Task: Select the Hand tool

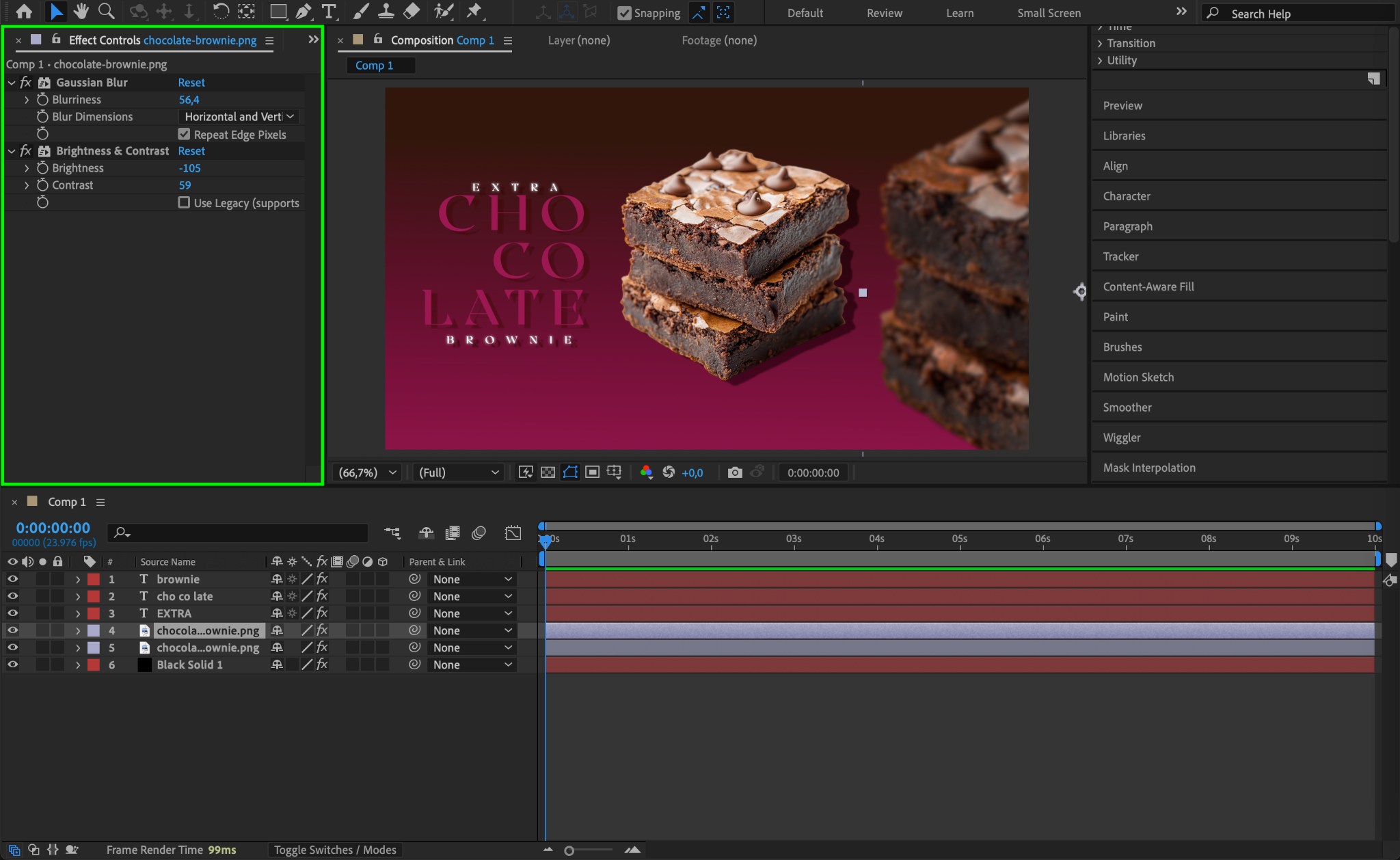Action: point(81,12)
